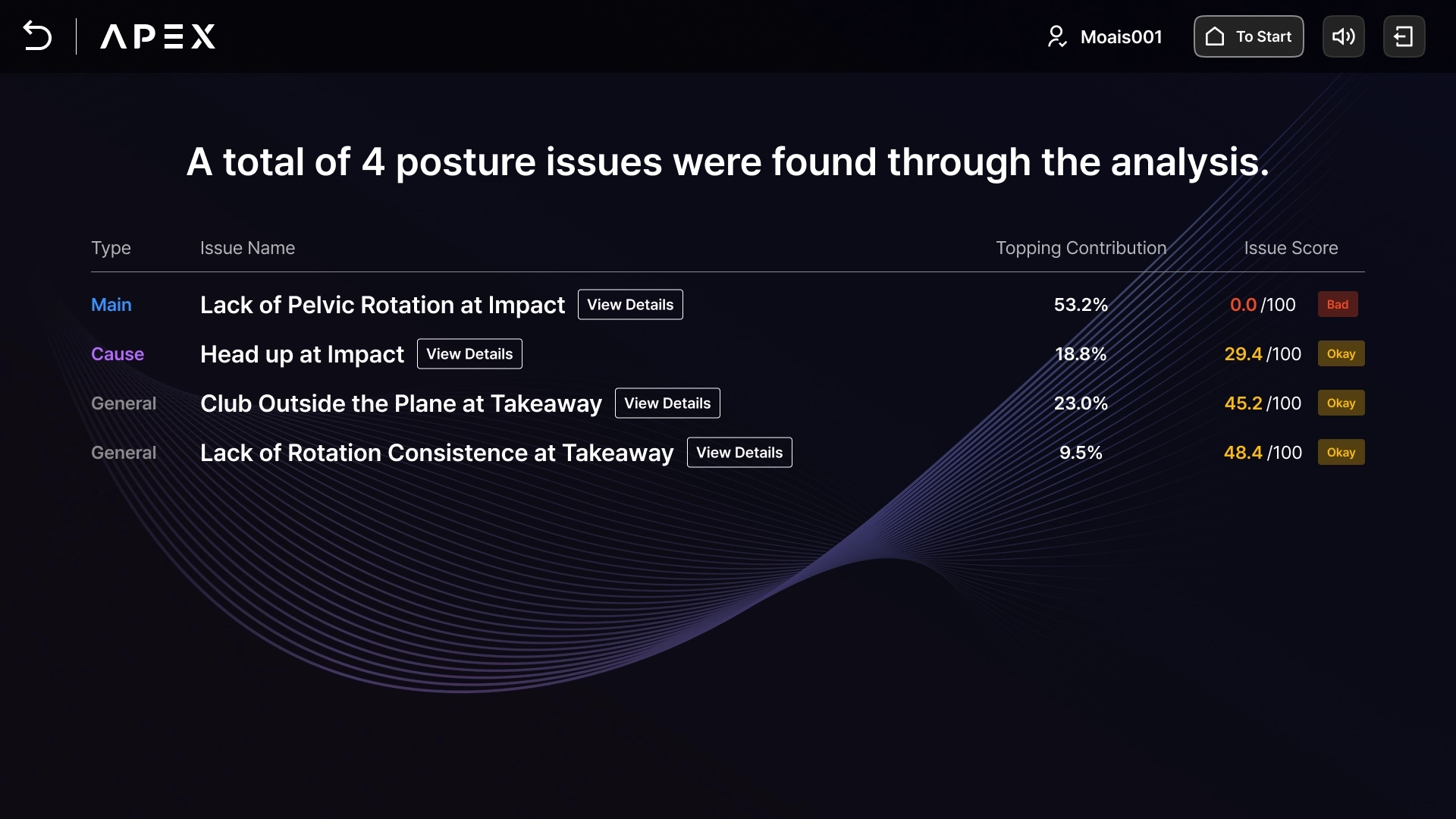1456x819 pixels.
Task: Click the user profile icon
Action: tap(1056, 36)
